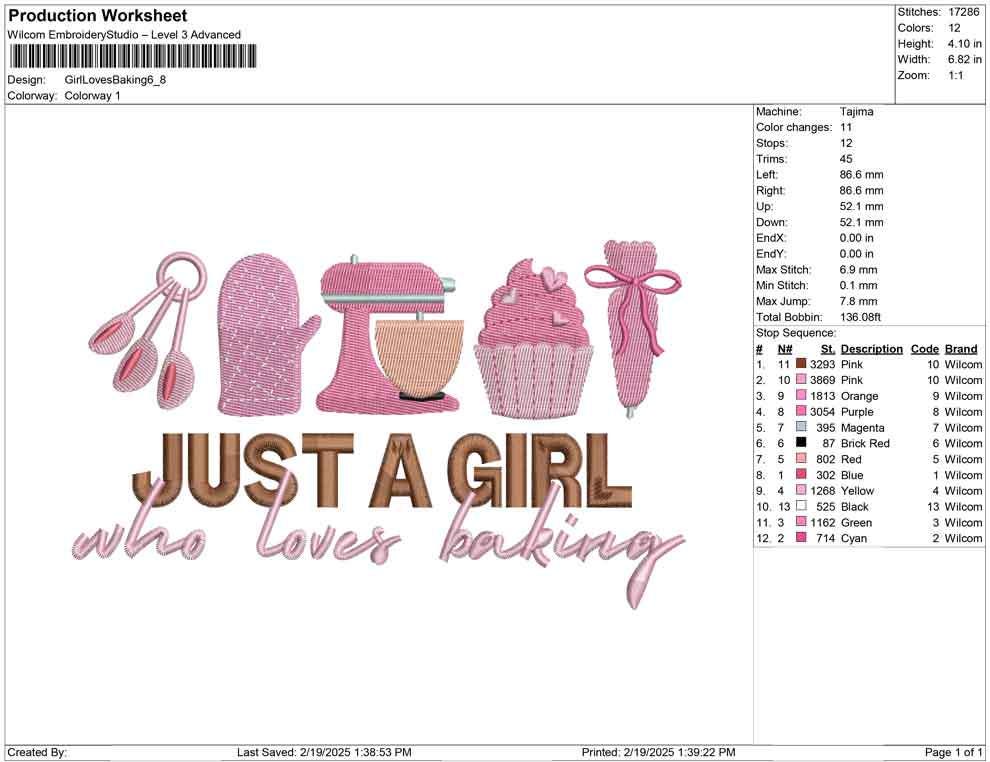Select the brown thread swatch for stop 1 Pink
990x762 pixels.
point(800,364)
